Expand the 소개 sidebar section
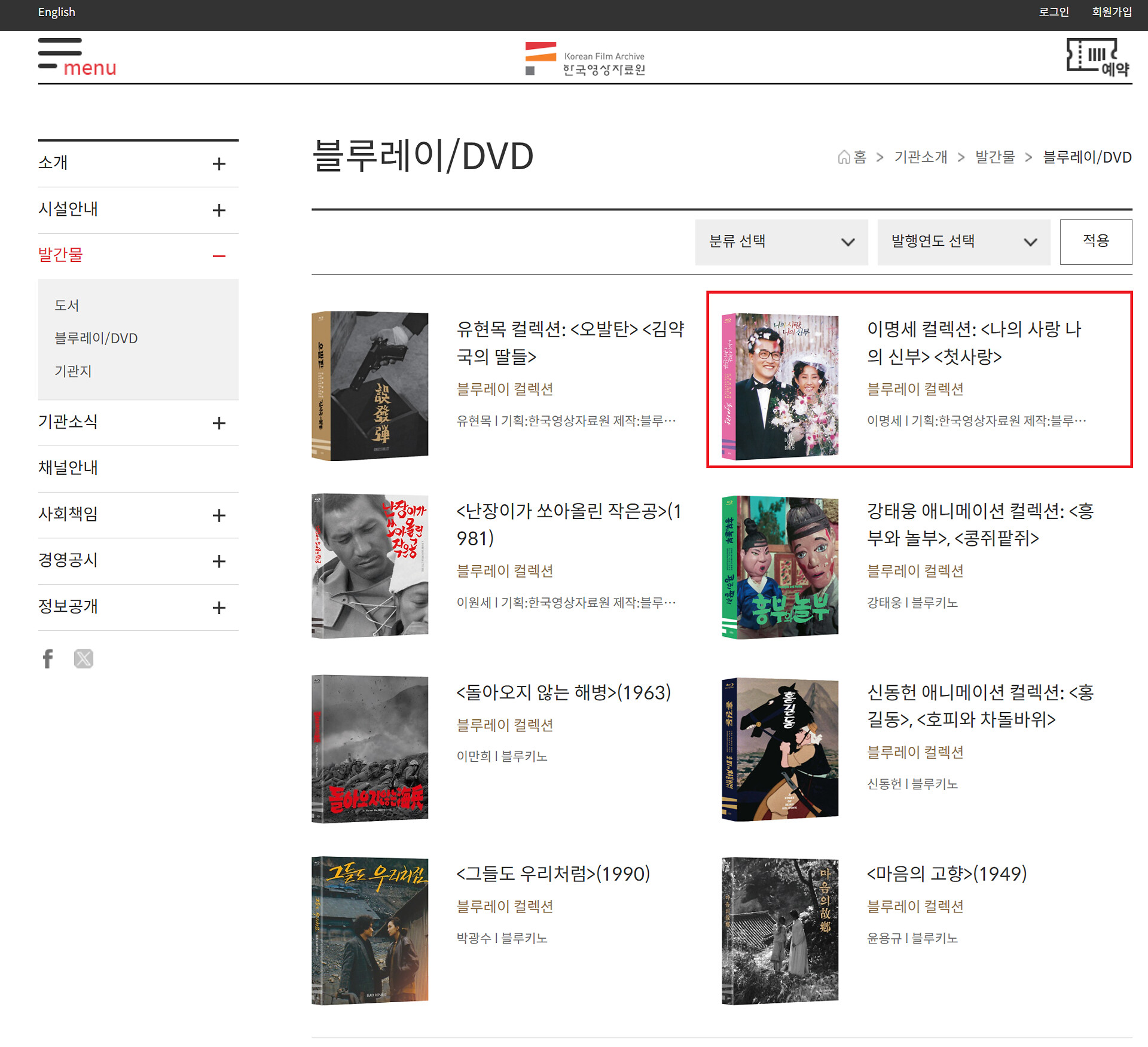 pos(219,164)
